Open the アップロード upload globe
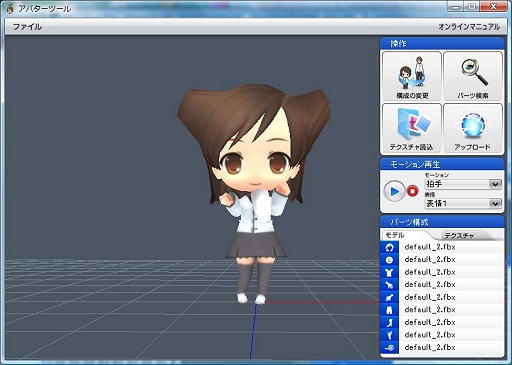This screenshot has width=512, height=365. (x=473, y=128)
